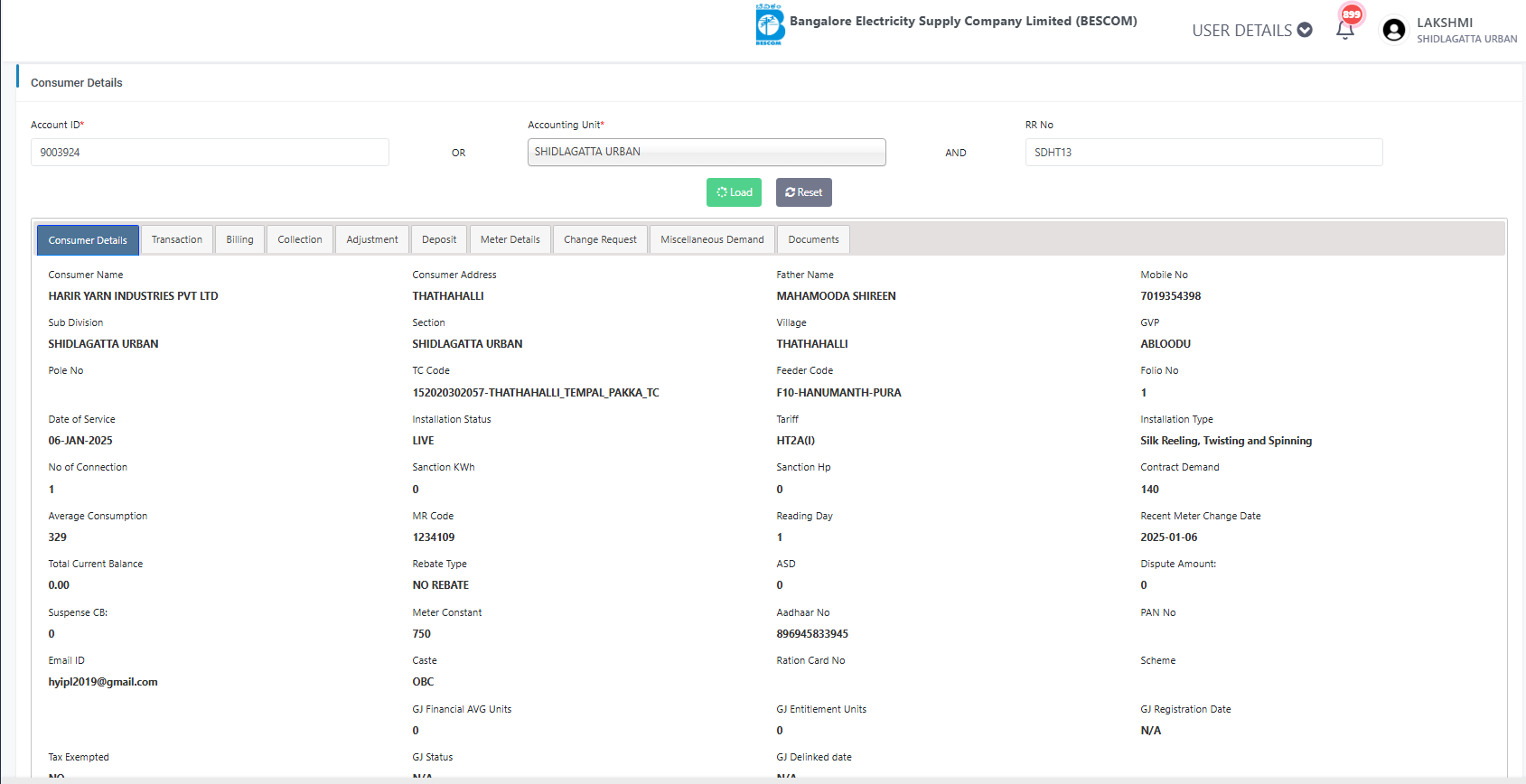Click the TC Code value 152020302057-THATHAHALLI_TEMPAL_PAKKA_TC

536,393
